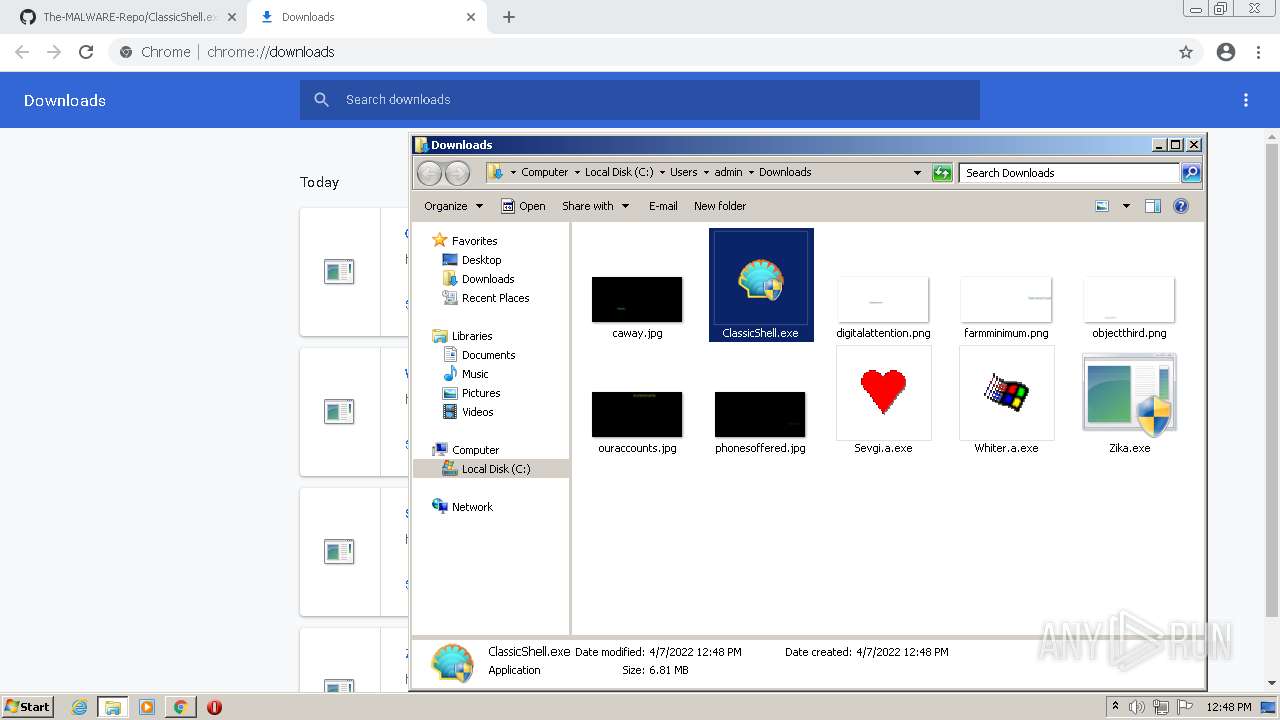Expand the address bar history dropdown
Viewport: 1280px width, 720px height.
(x=917, y=173)
